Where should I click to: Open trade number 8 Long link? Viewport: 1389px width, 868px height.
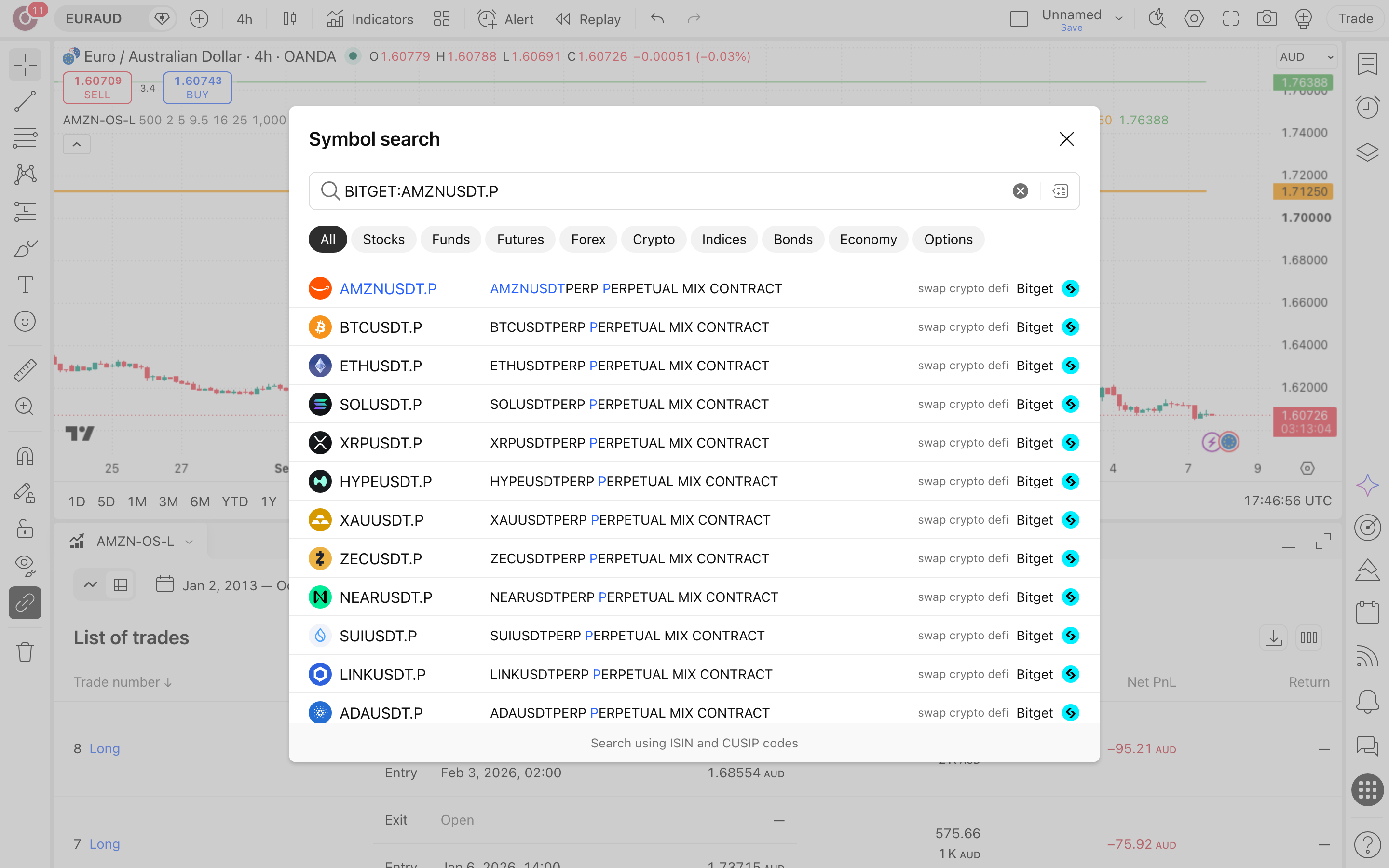[x=104, y=748]
